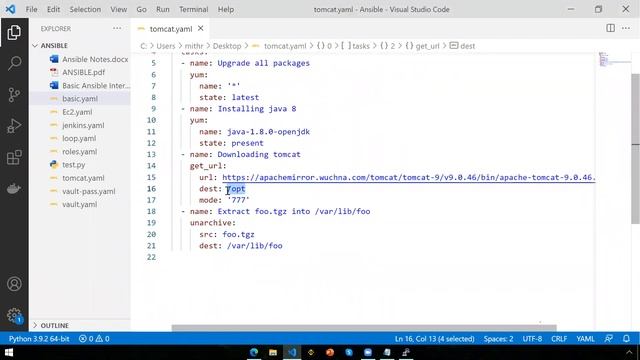The height and width of the screenshot is (360, 640).
Task: Open the Source Control view
Action: pyautogui.click(x=14, y=95)
